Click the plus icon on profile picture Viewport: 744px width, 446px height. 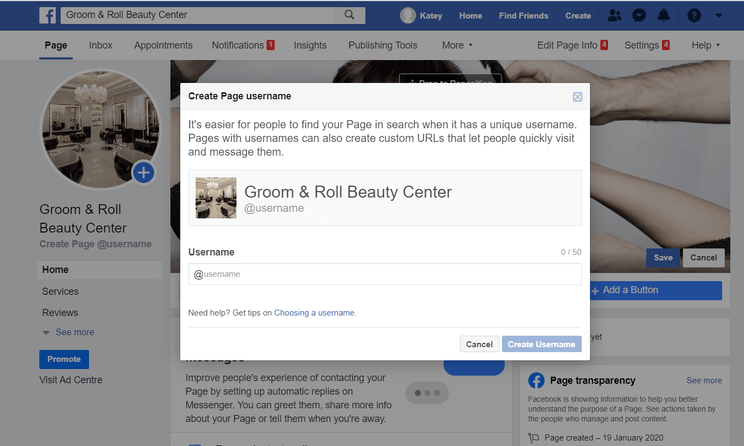pyautogui.click(x=143, y=172)
